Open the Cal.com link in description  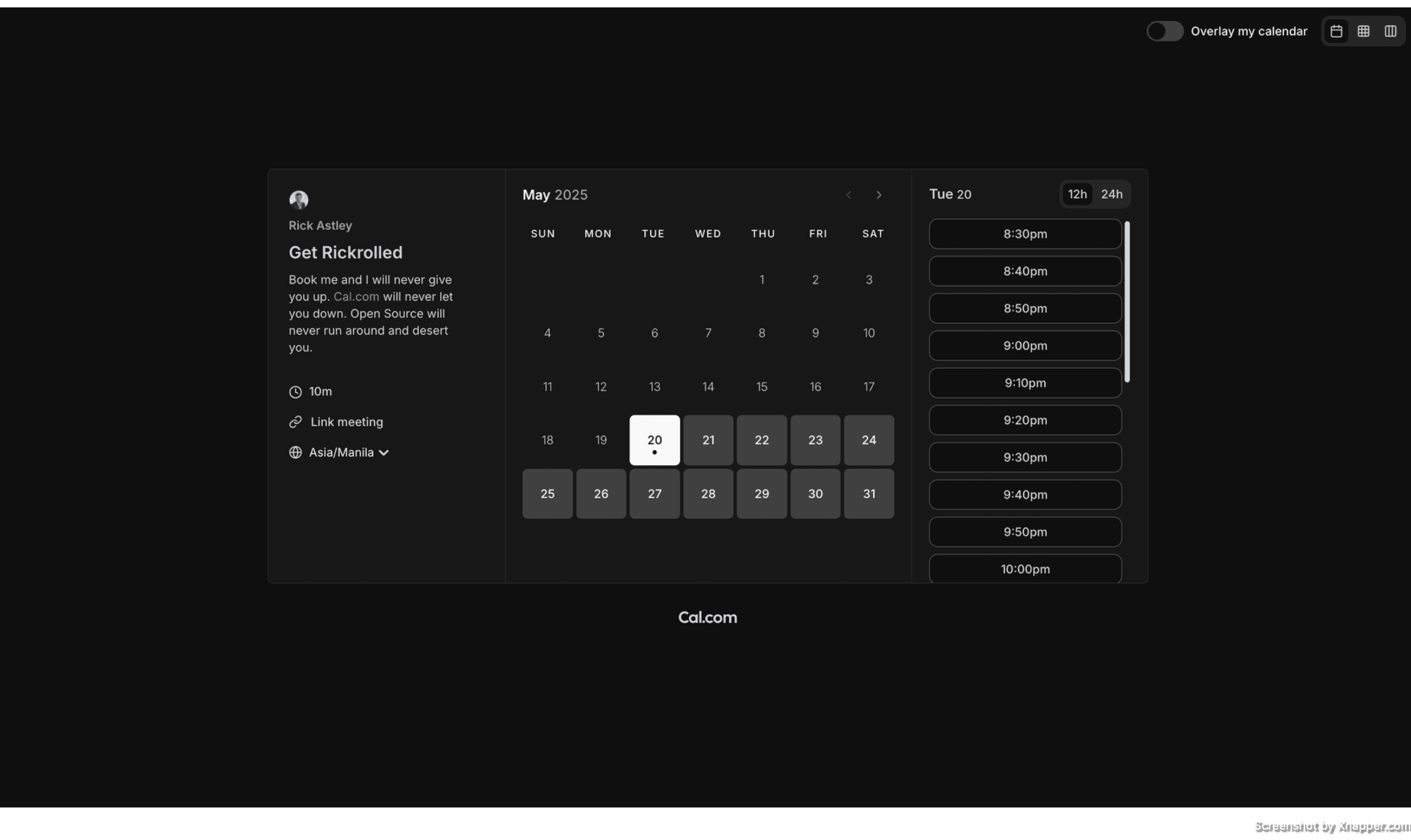356,297
